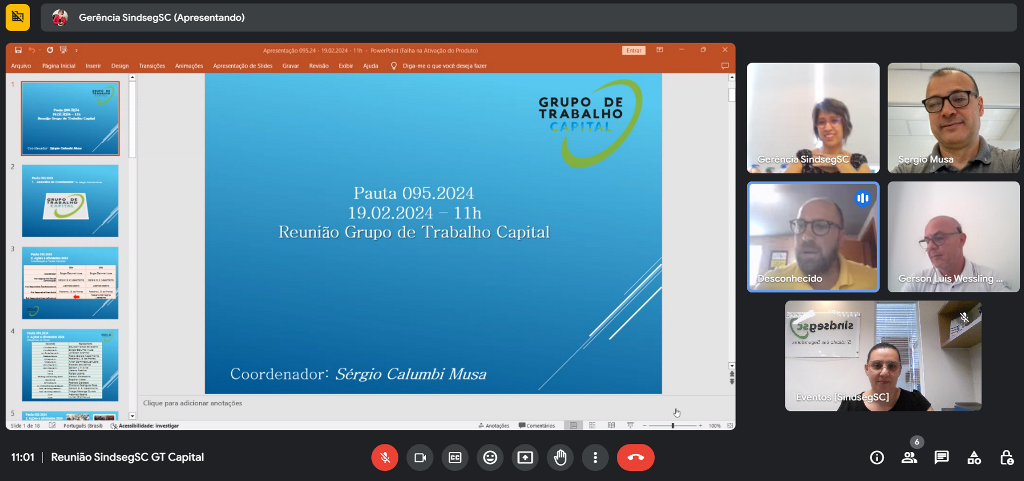Open the Transições ribbon tab

[152, 66]
